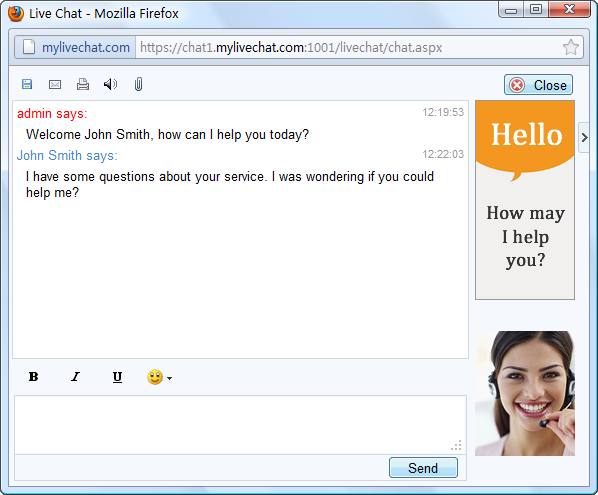Open the smiley emoticon picker
Image resolution: width=598 pixels, height=495 pixels.
155,377
